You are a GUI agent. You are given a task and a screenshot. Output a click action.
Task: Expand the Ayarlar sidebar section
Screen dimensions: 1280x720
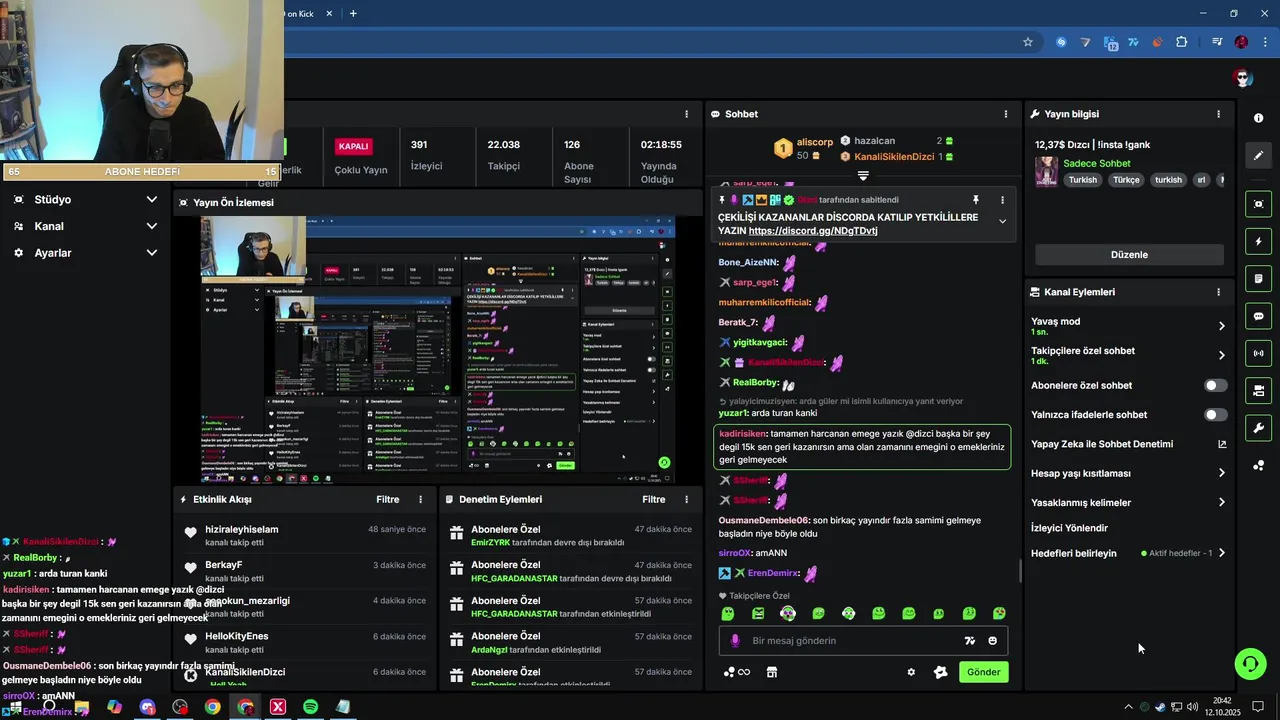pos(86,253)
